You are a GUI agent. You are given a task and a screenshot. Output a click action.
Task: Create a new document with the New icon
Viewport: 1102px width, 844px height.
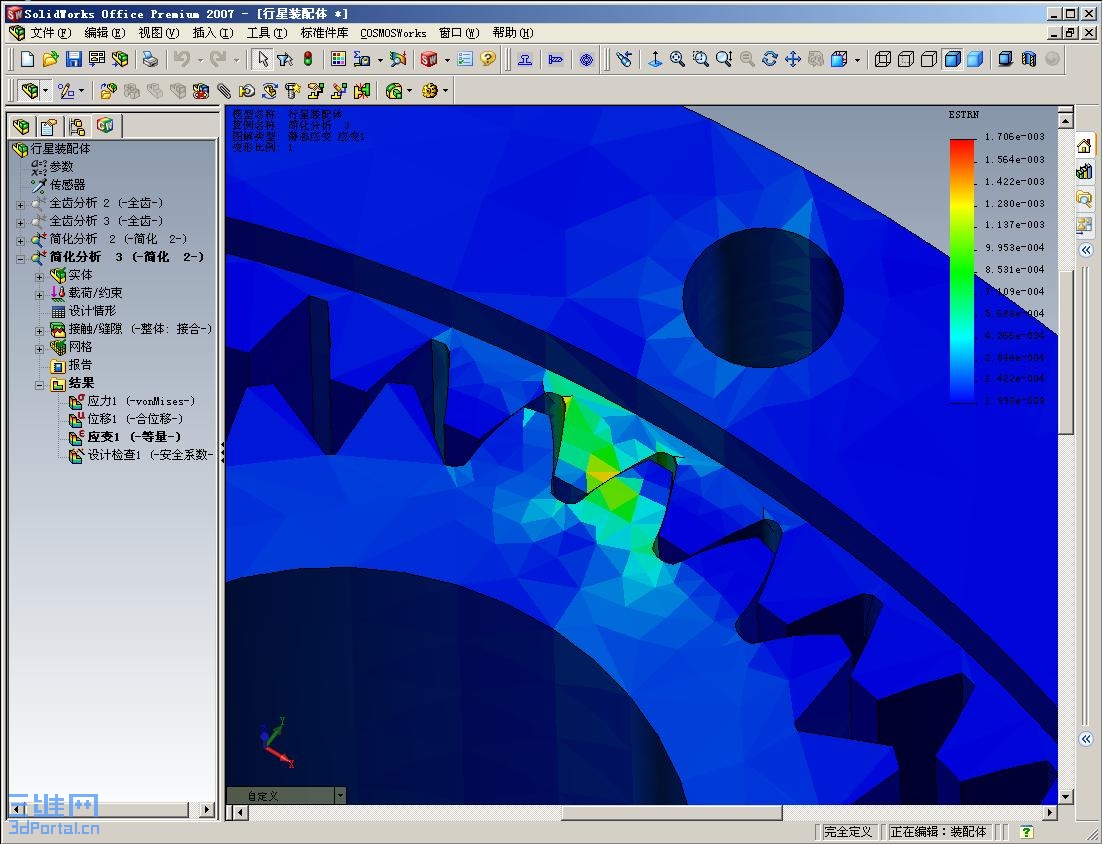[27, 59]
